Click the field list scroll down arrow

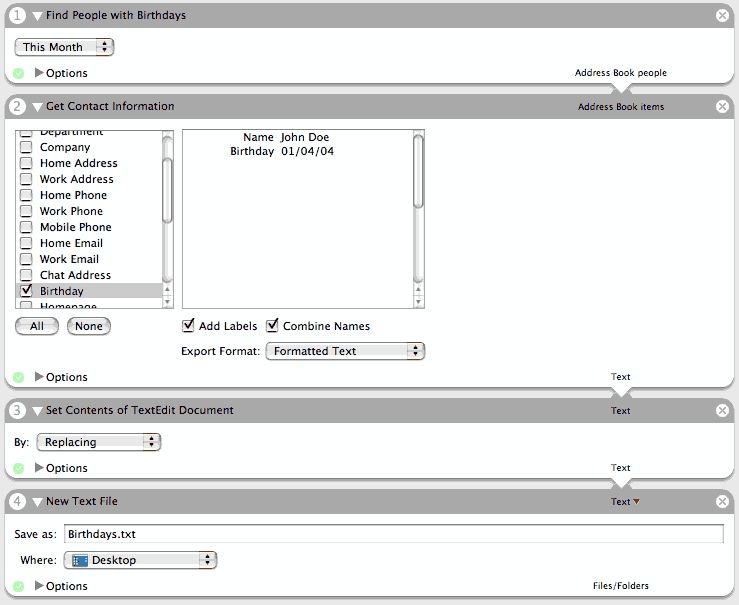167,301
